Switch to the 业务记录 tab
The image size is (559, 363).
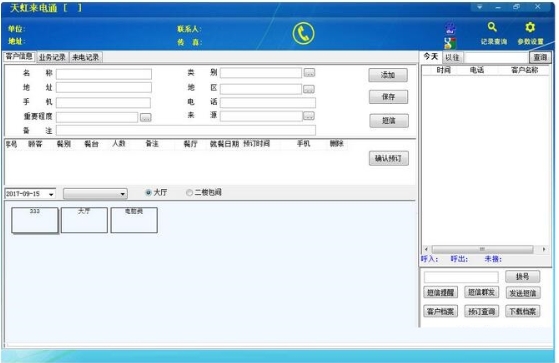tap(52, 57)
